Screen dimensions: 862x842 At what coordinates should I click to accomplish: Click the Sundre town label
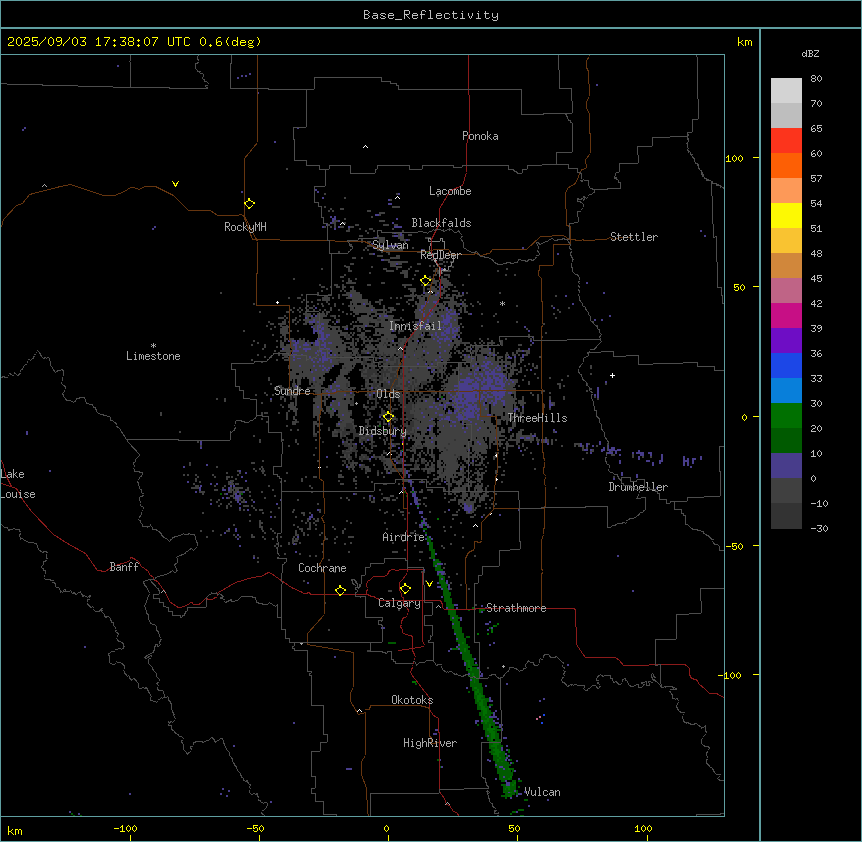pos(292,391)
